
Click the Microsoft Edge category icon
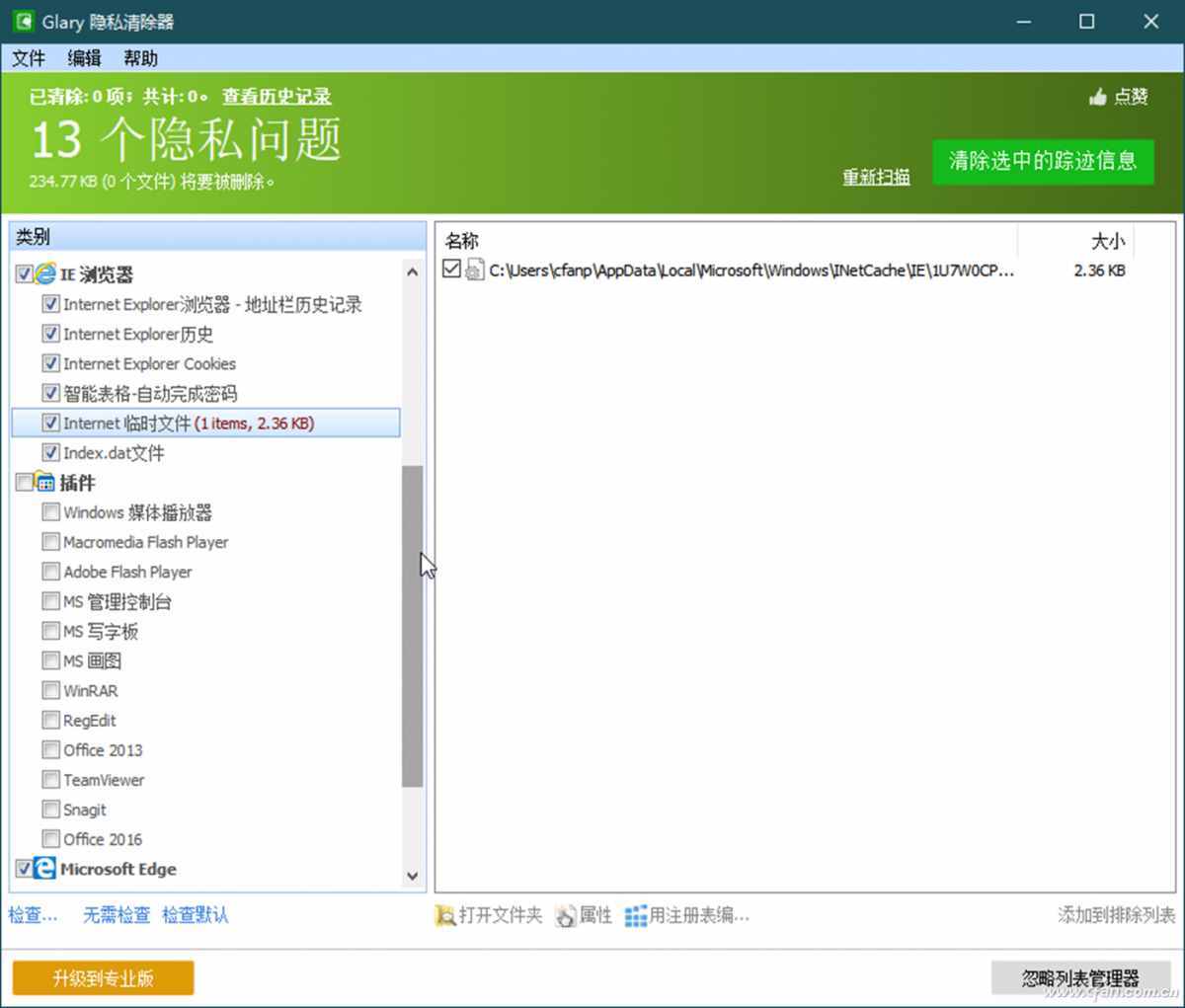coord(45,869)
